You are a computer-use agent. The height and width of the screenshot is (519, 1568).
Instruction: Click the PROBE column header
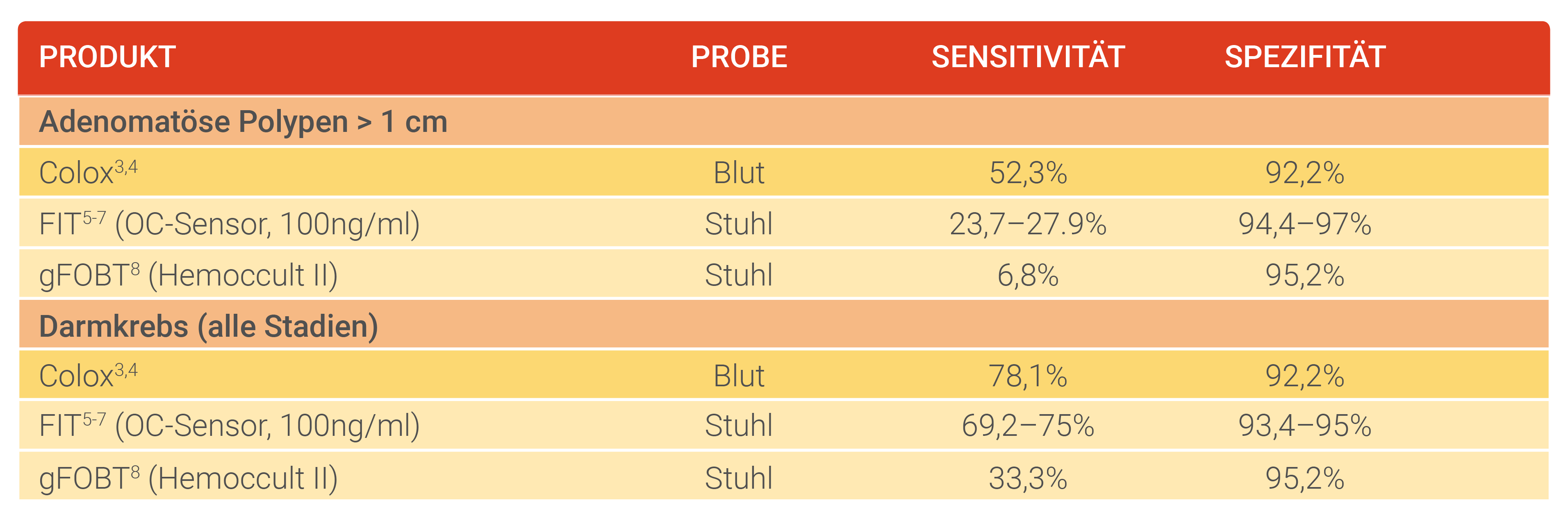[738, 57]
